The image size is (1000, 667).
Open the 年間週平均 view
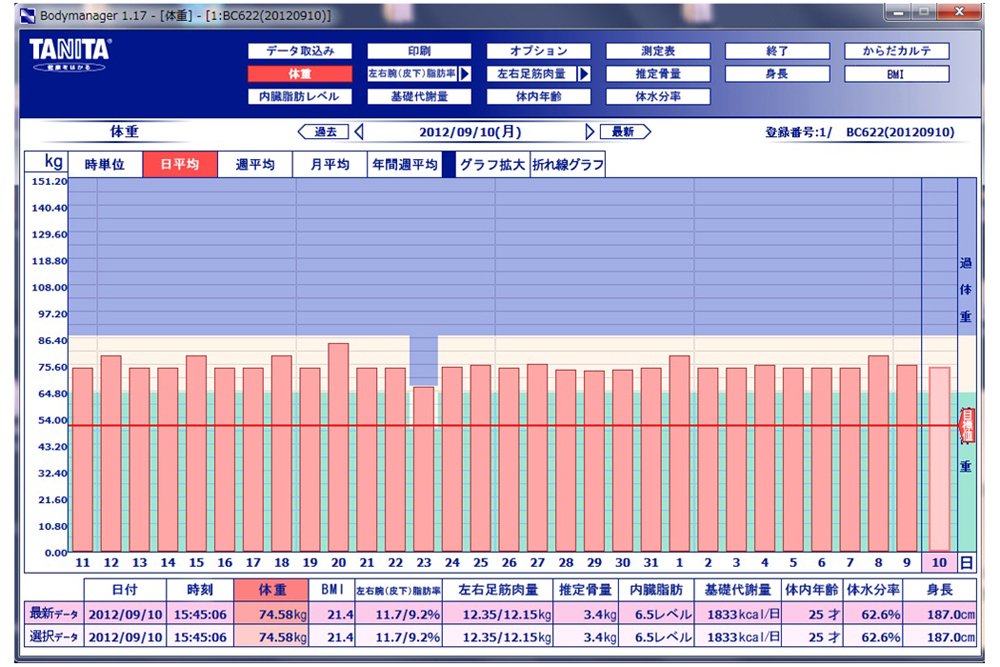[405, 165]
